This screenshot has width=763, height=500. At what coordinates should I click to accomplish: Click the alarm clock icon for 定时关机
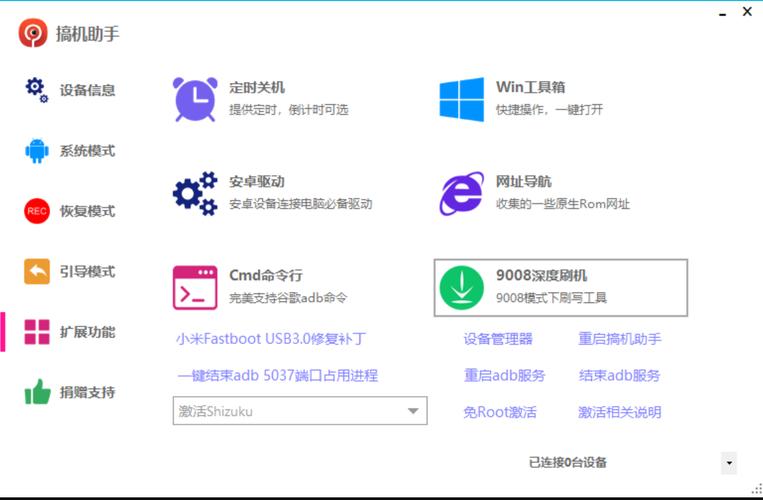pos(195,98)
